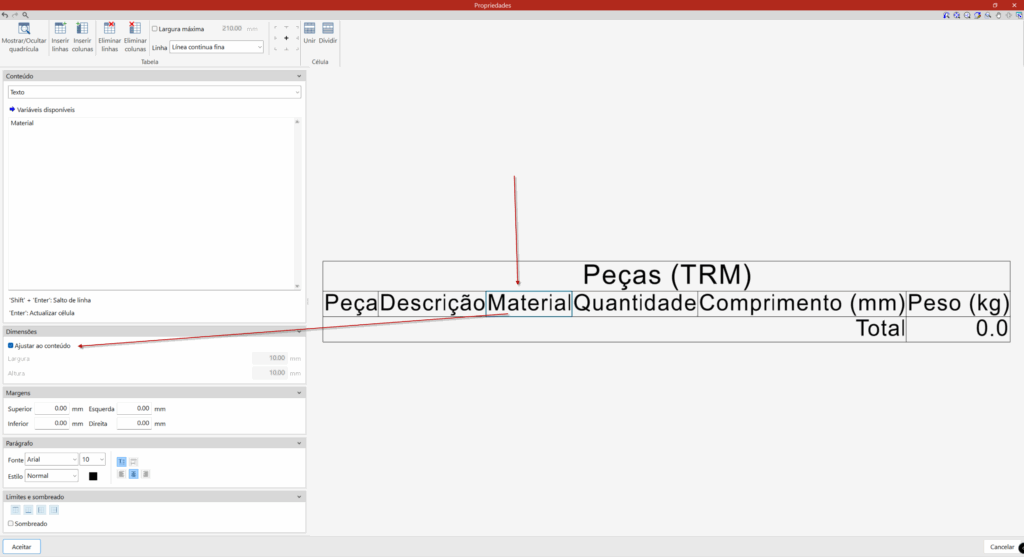1024x557 pixels.
Task: Click the Eliminar linhas icon
Action: (109, 30)
